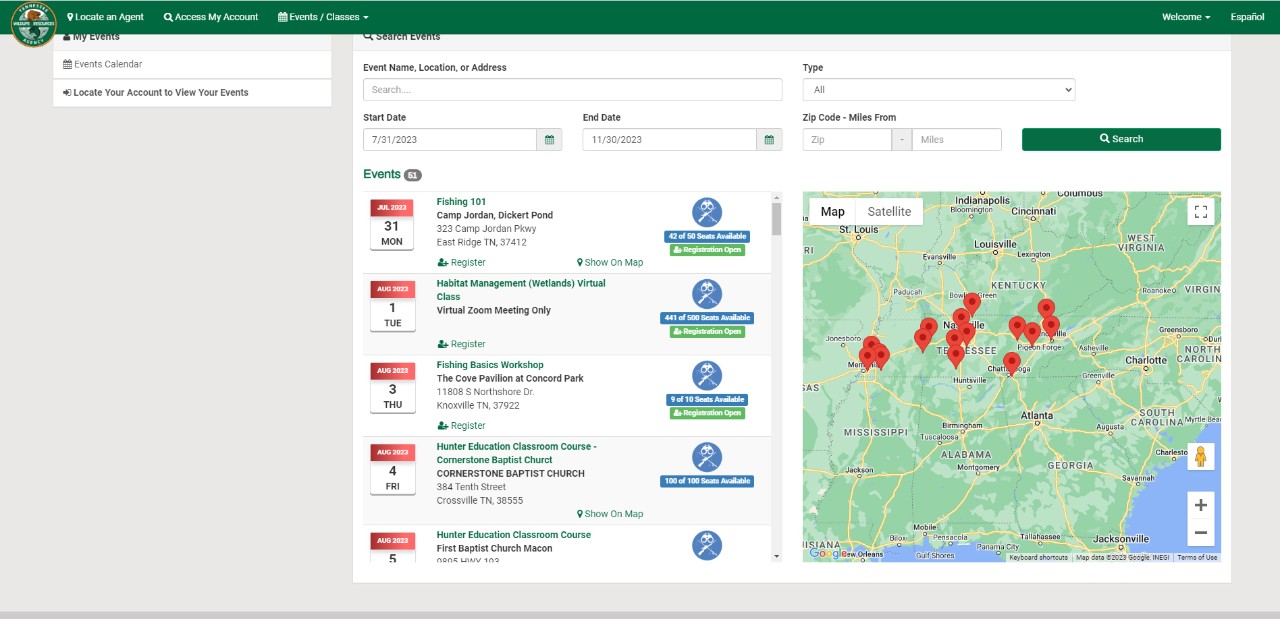Click the events count badge 51

tap(413, 175)
